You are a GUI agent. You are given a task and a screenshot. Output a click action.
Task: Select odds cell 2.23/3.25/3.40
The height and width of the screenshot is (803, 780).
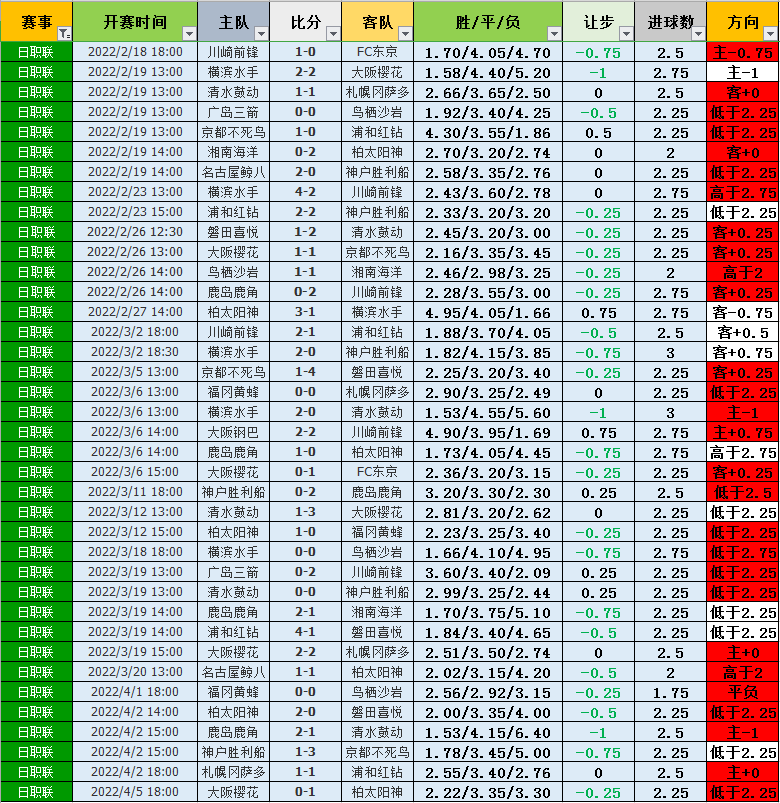pos(488,532)
